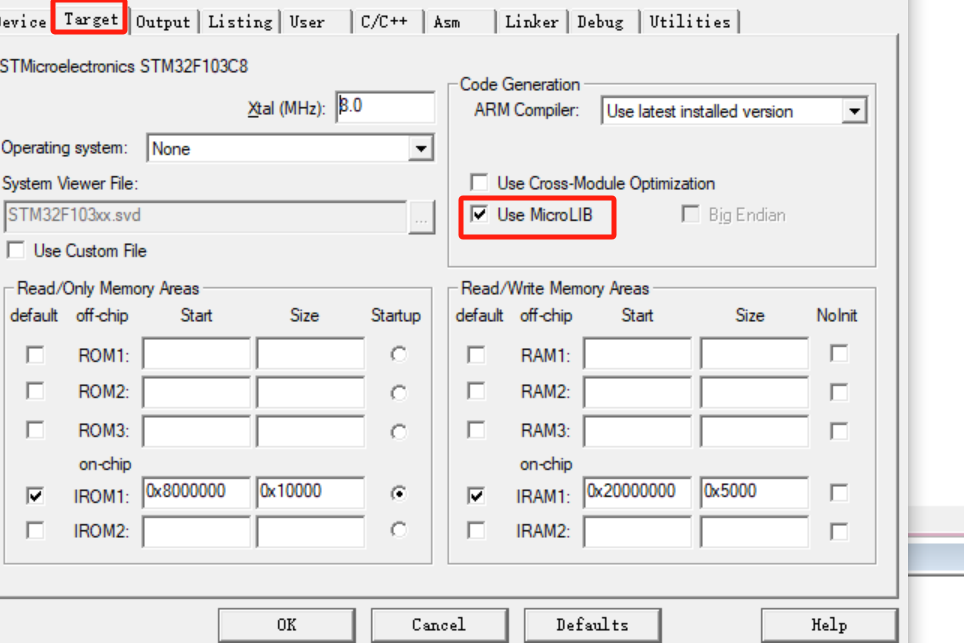
Task: Edit IROM1 Start address 0x8000000
Action: (197, 492)
